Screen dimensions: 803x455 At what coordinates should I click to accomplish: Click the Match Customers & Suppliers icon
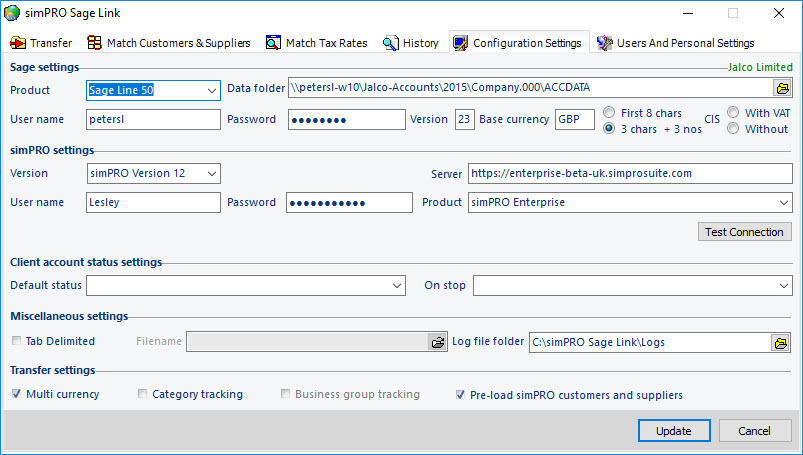[x=95, y=43]
